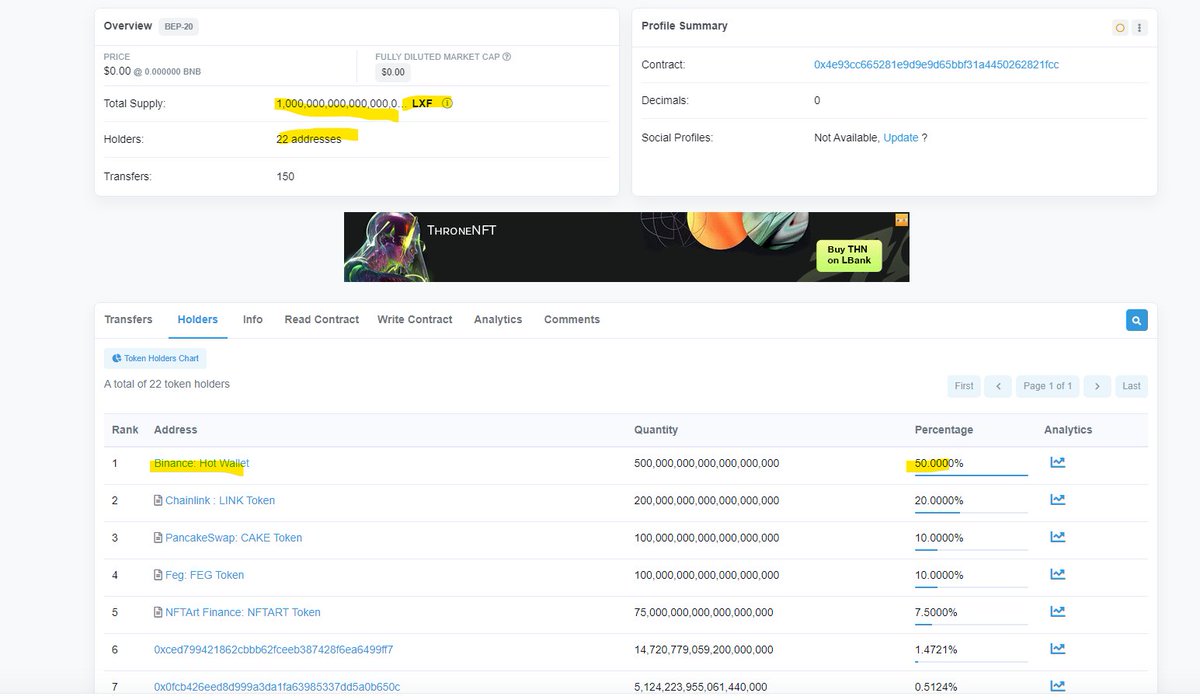Click the blue search icon button
The image size is (1200, 700).
pyautogui.click(x=1136, y=320)
